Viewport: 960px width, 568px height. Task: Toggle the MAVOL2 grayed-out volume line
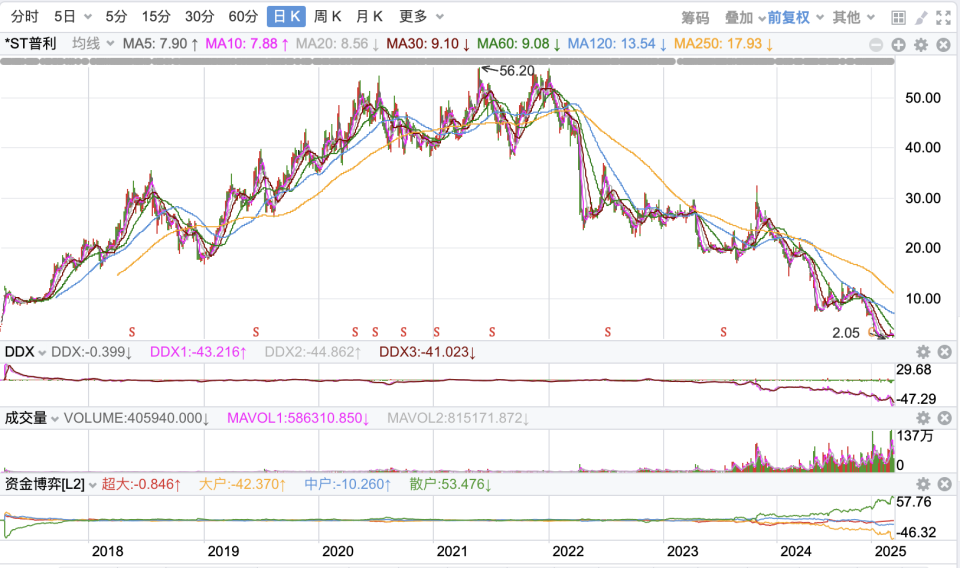pyautogui.click(x=457, y=418)
